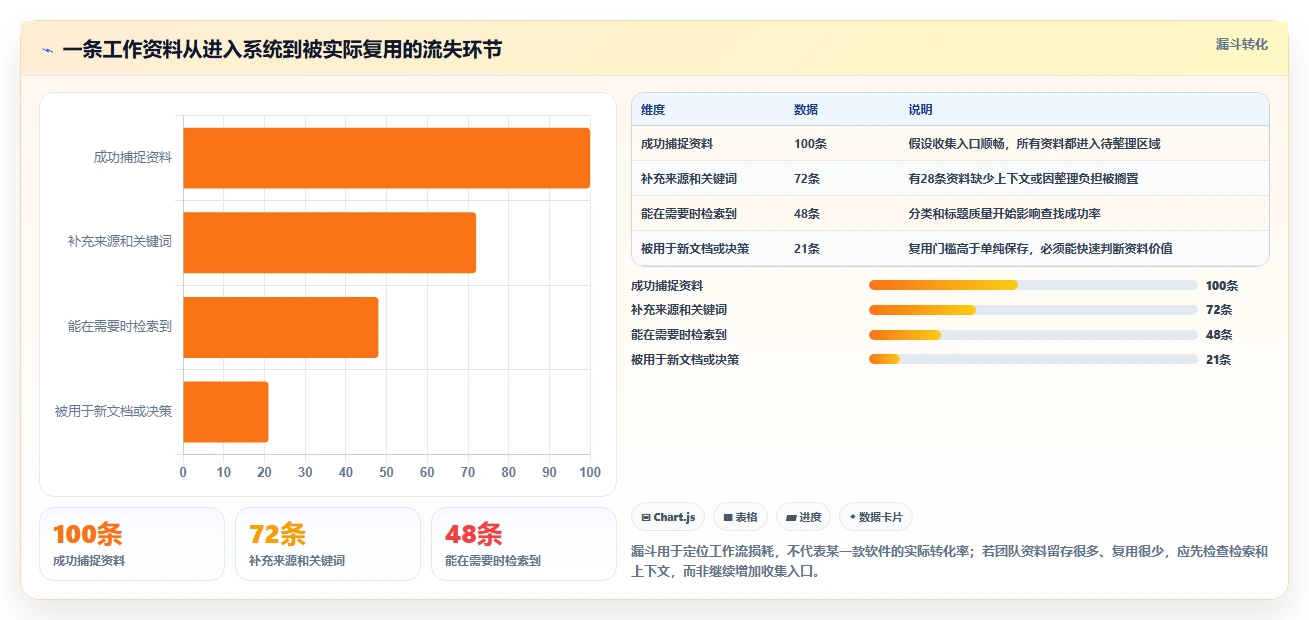The width and height of the screenshot is (1309, 620).
Task: Click the 72条 cell in the table
Action: click(x=807, y=179)
